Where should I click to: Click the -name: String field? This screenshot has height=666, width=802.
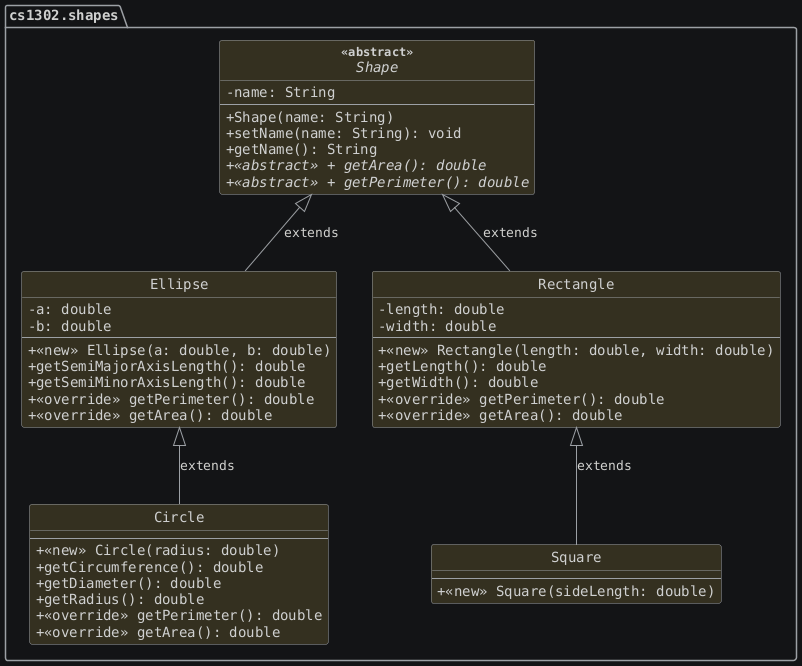point(281,93)
